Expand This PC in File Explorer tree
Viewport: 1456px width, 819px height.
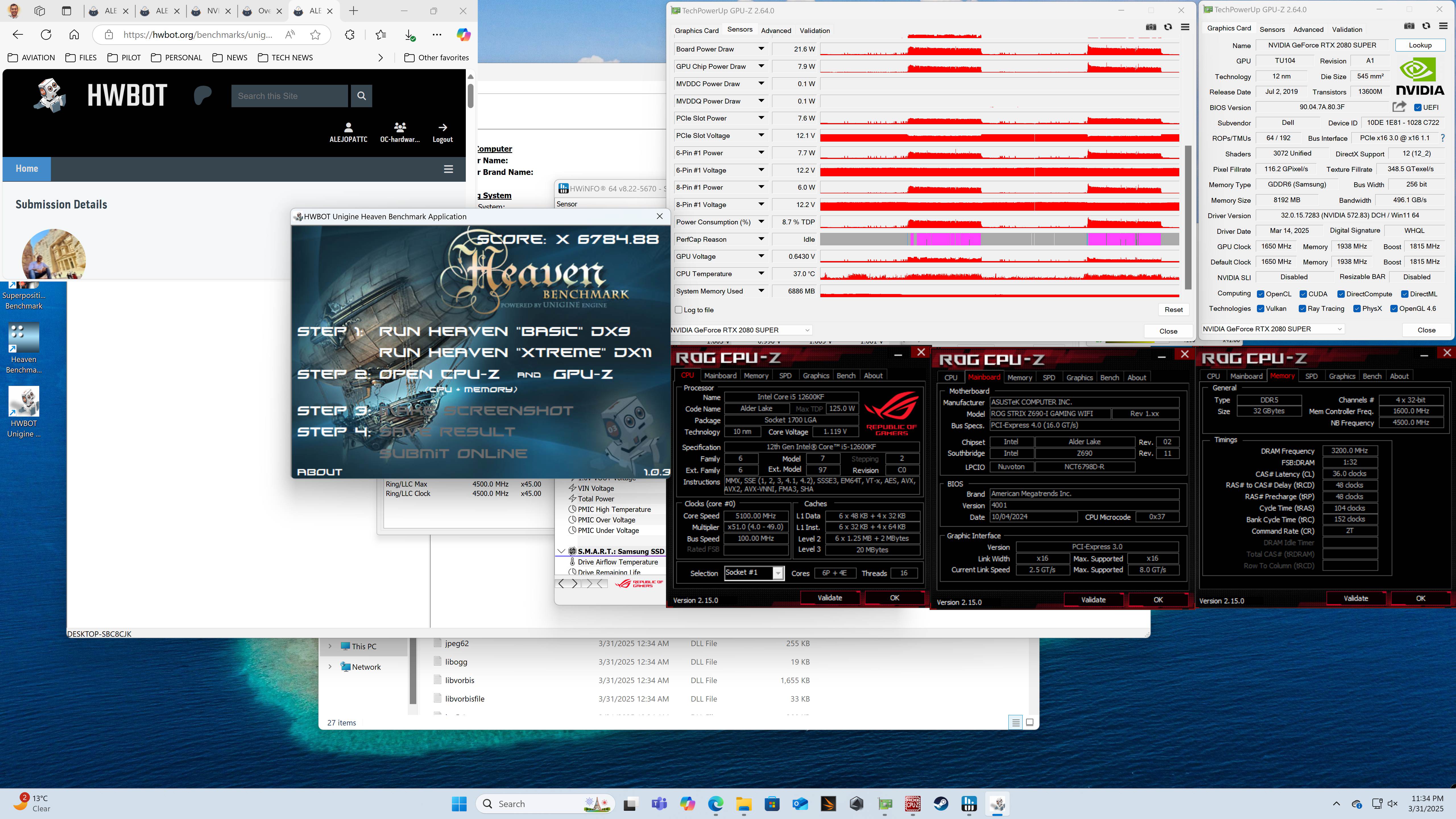pos(330,646)
